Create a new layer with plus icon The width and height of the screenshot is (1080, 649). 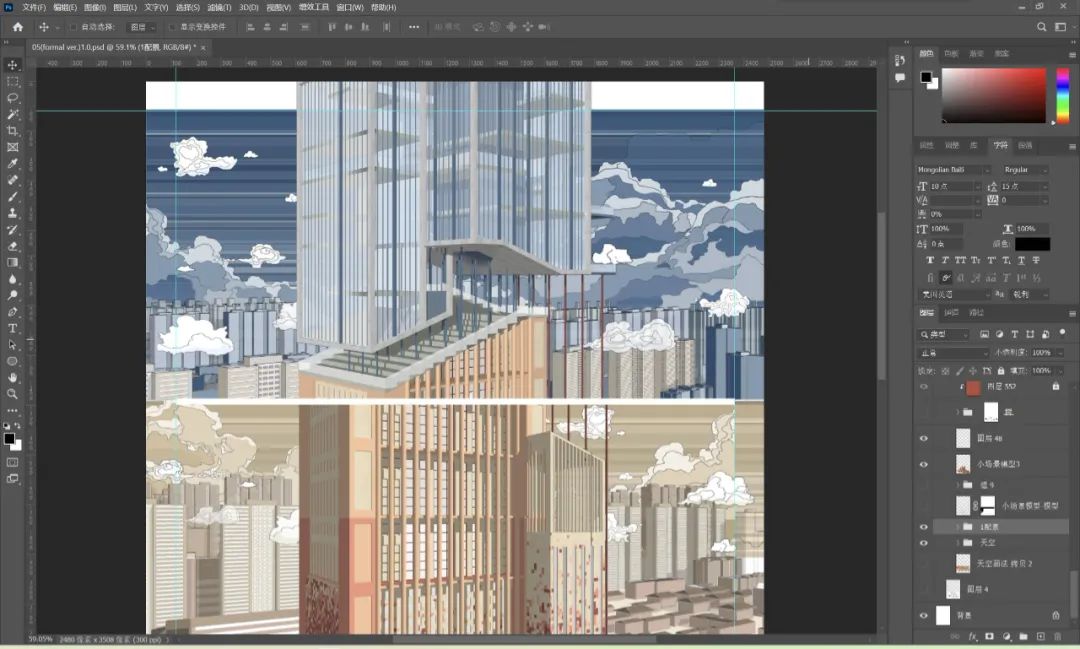pos(1040,637)
